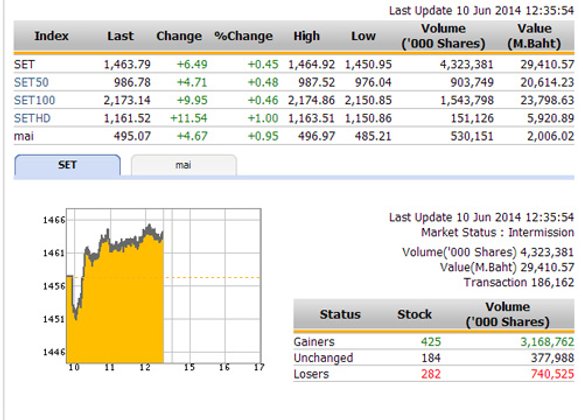This screenshot has width=583, height=420.
Task: Click the Index column header
Action: [x=52, y=36]
